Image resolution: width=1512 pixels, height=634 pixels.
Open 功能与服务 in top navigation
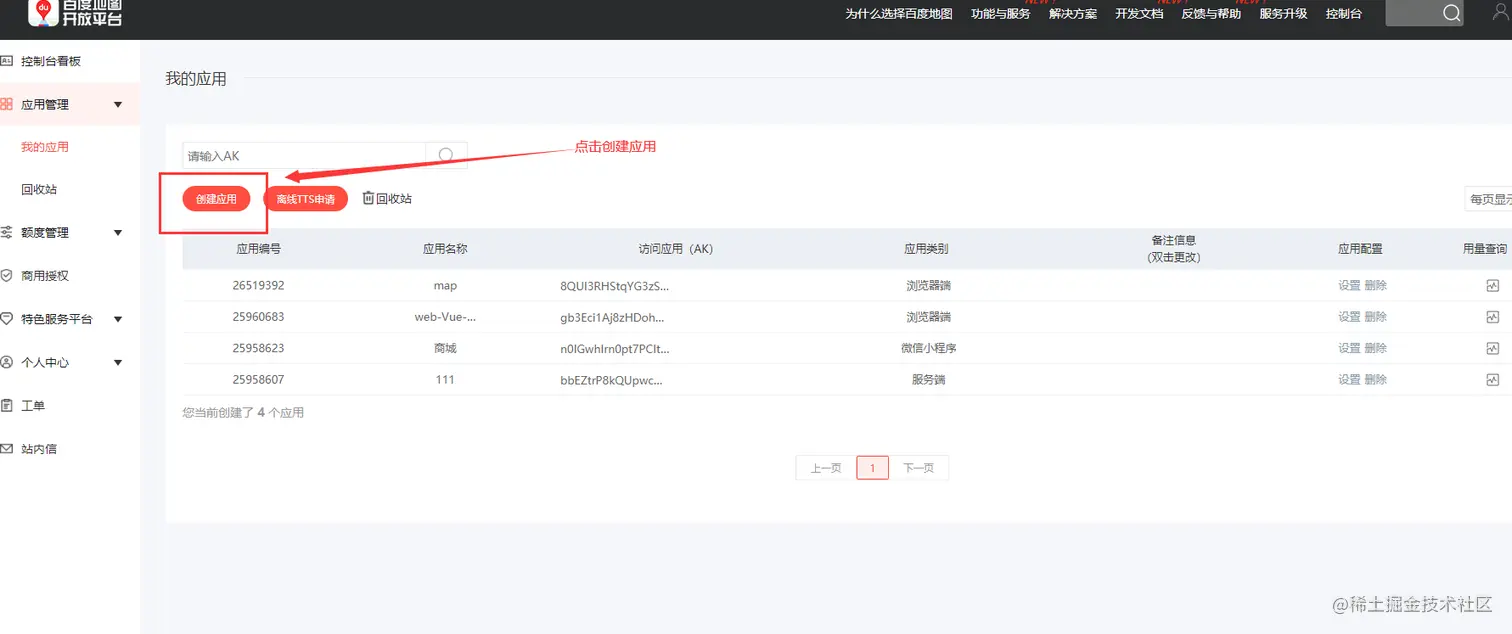pyautogui.click(x=1000, y=14)
